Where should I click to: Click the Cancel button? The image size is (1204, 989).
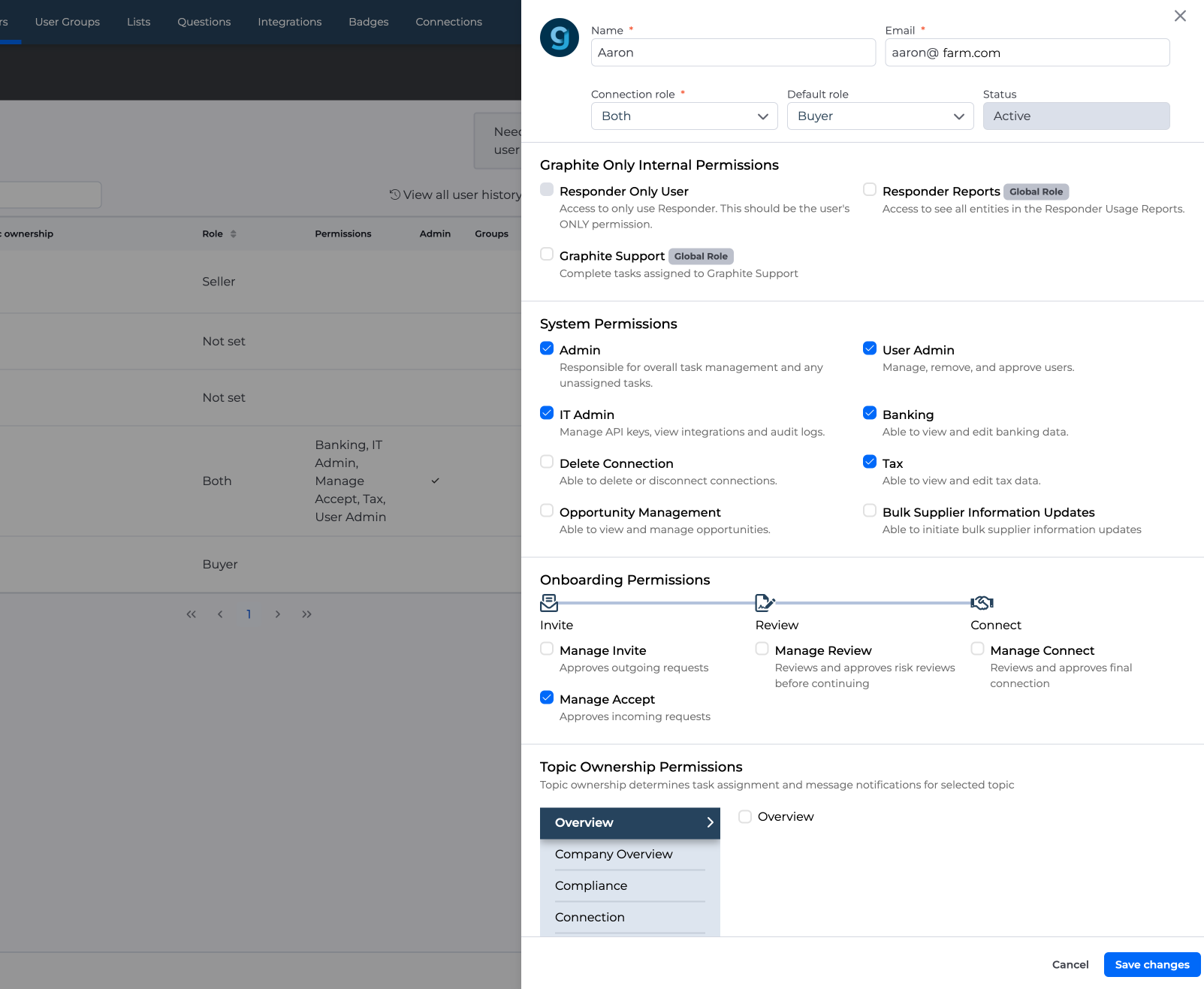tap(1070, 964)
